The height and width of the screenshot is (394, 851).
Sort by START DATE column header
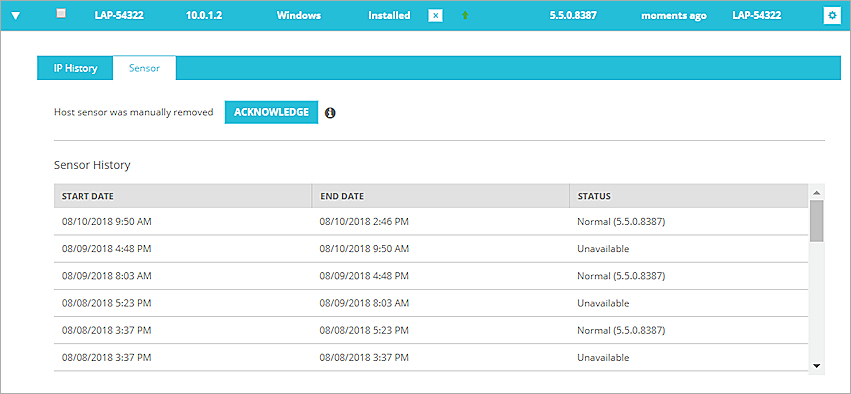tap(183, 196)
